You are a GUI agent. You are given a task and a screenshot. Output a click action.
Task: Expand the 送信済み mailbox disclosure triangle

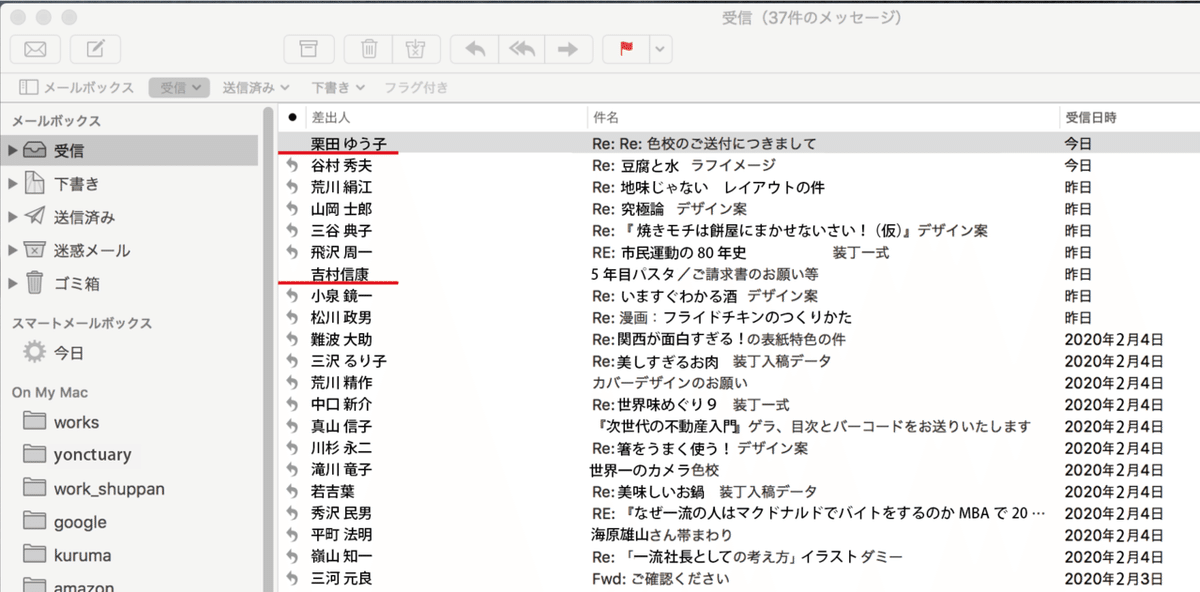(13, 217)
